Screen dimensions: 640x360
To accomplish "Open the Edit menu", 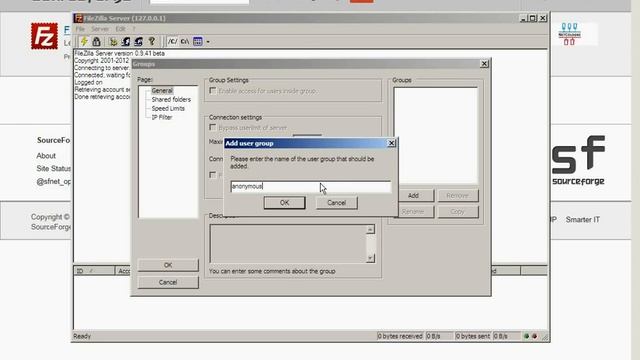I will click(x=120, y=29).
